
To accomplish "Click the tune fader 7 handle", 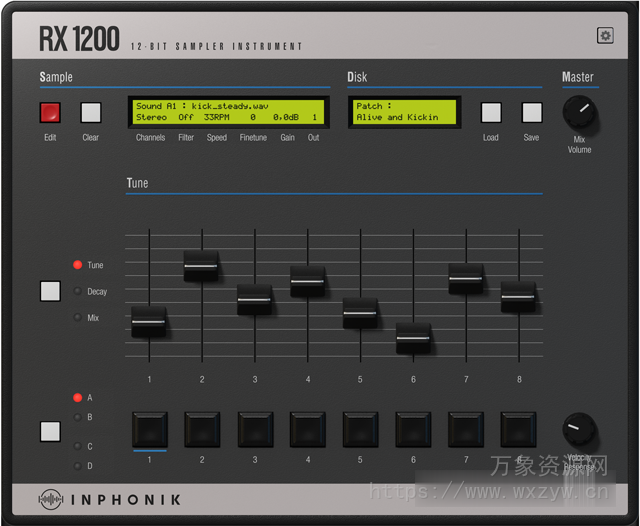I will (466, 279).
